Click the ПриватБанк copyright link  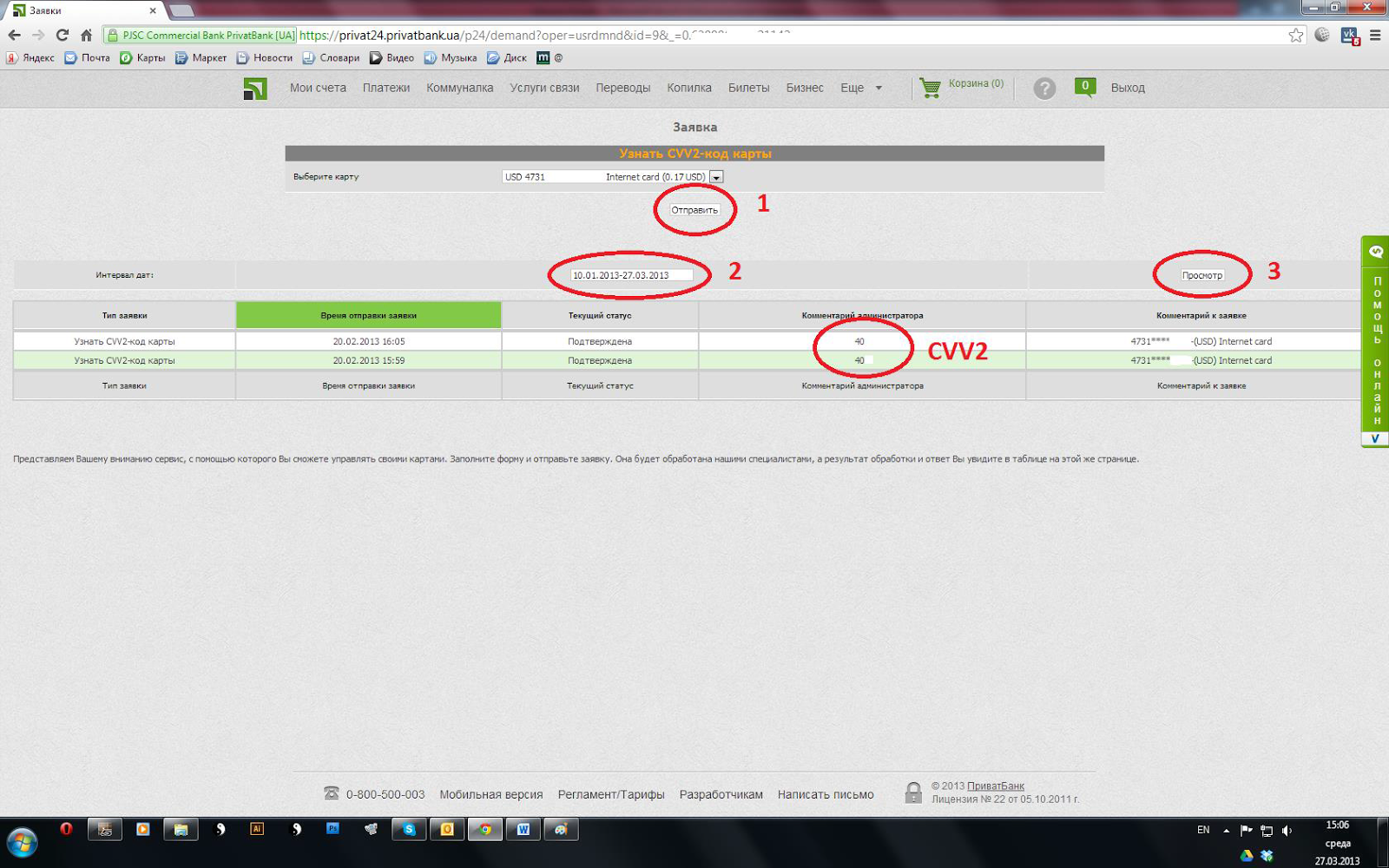996,786
